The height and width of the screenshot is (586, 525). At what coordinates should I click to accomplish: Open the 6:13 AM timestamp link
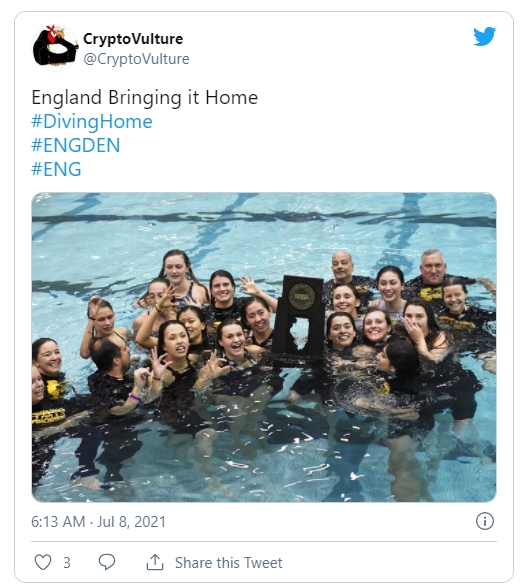click(58, 522)
